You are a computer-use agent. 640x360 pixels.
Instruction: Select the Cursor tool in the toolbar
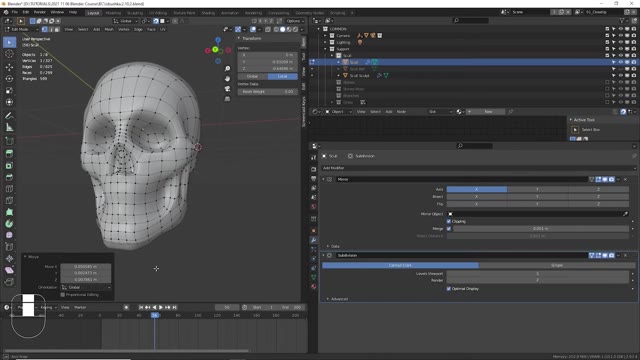pos(9,54)
